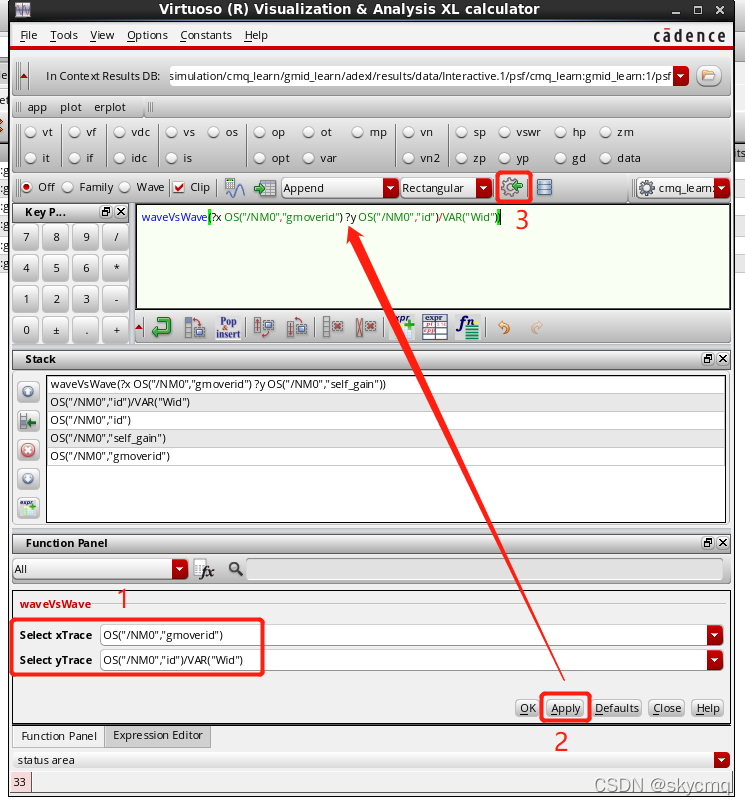This screenshot has width=745, height=805.
Task: Click the fn function list icon
Action: coord(467,327)
